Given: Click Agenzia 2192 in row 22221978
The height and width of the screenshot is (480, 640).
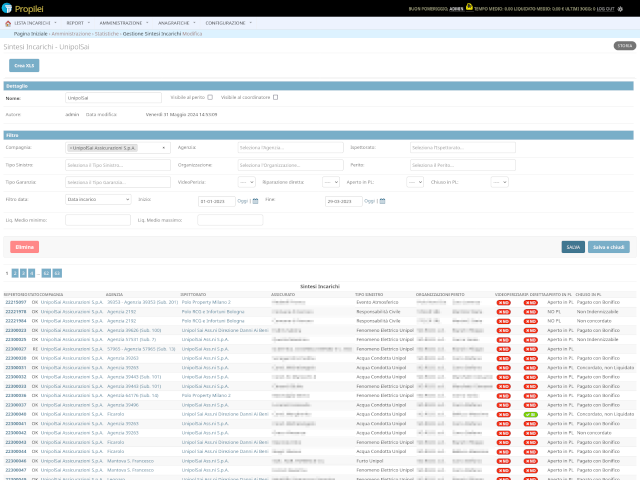Looking at the screenshot, I should (122, 312).
